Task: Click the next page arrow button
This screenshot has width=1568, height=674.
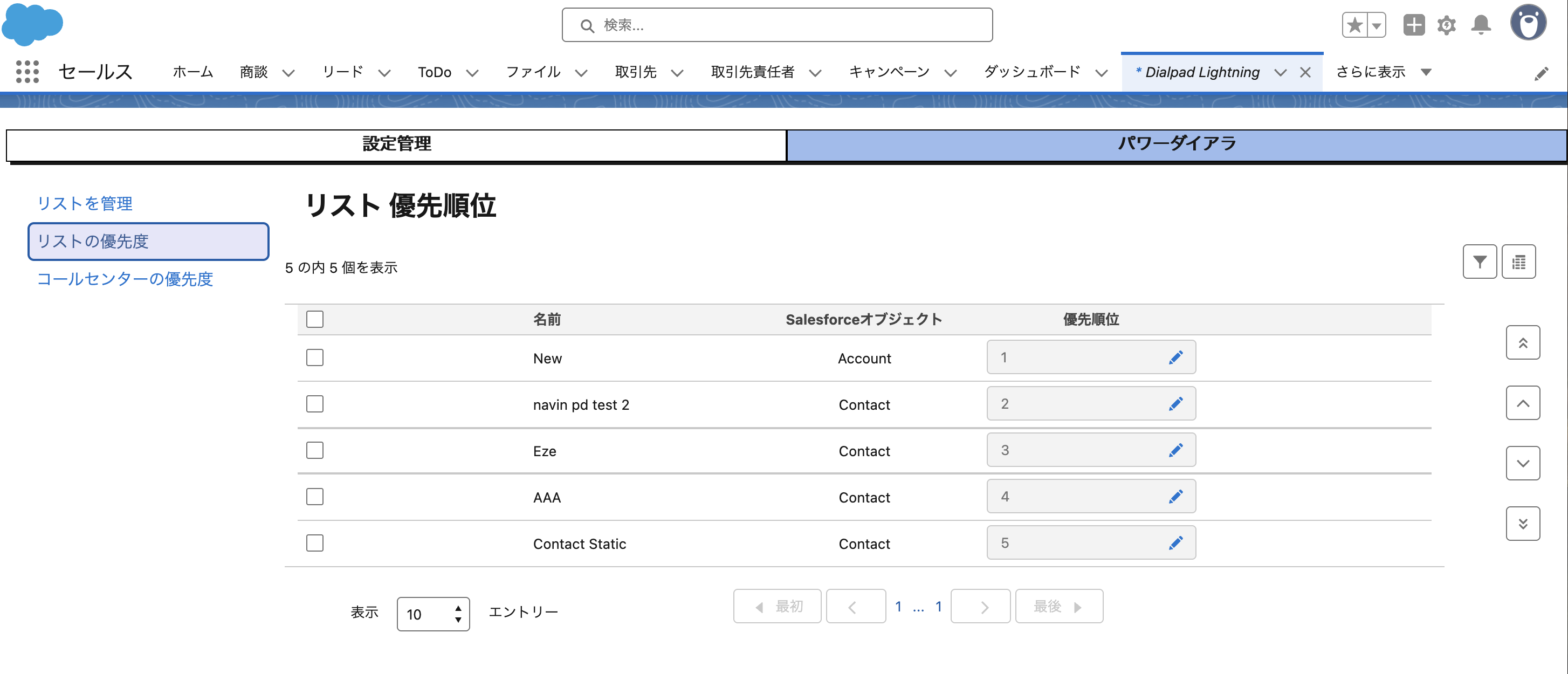Action: pyautogui.click(x=980, y=606)
